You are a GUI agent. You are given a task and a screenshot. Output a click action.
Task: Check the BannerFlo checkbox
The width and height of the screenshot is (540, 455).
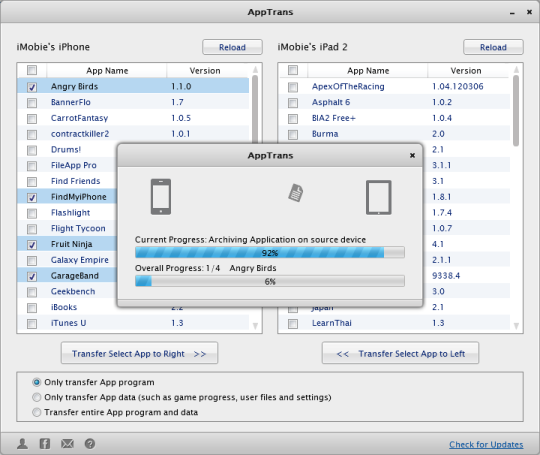(x=32, y=103)
